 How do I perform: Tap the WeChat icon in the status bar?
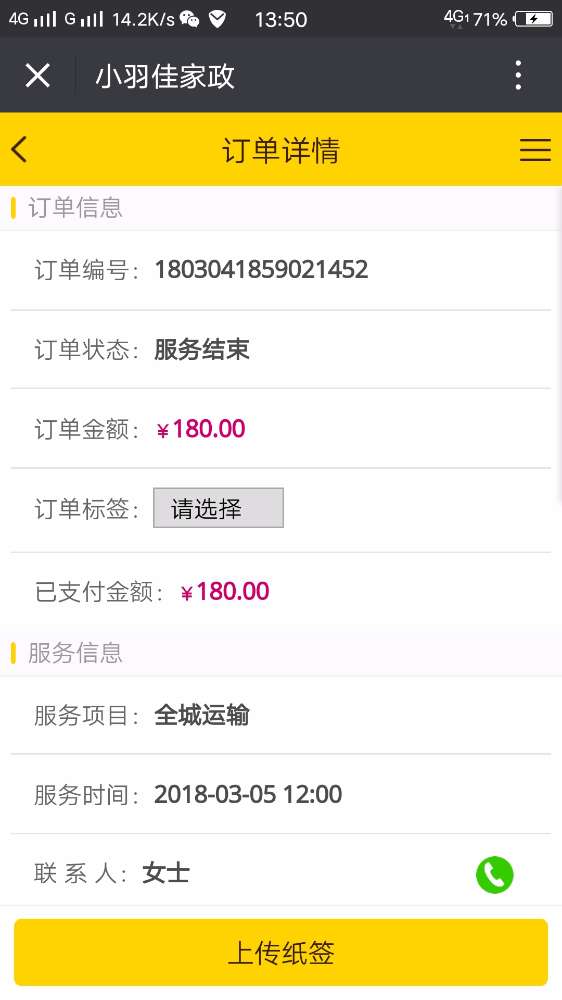(x=189, y=19)
